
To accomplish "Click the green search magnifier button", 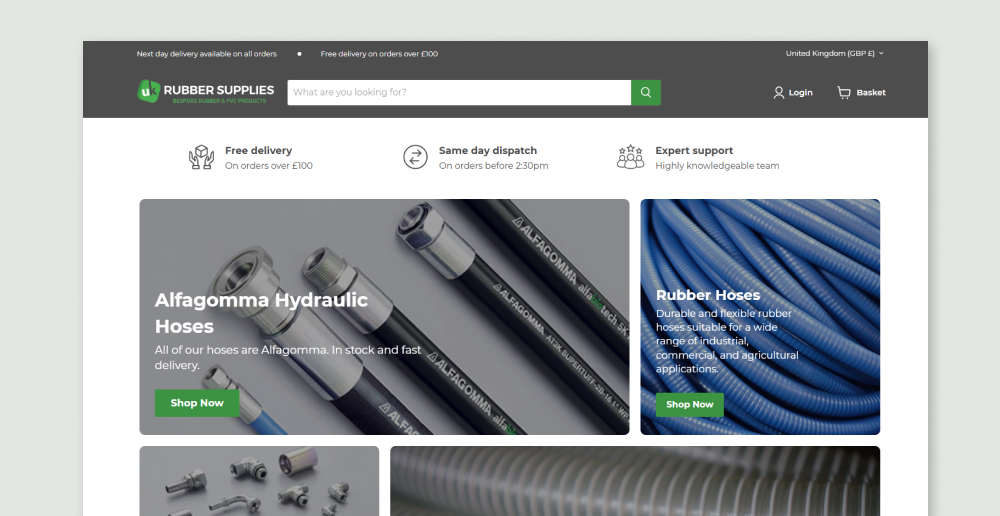I will [x=645, y=92].
